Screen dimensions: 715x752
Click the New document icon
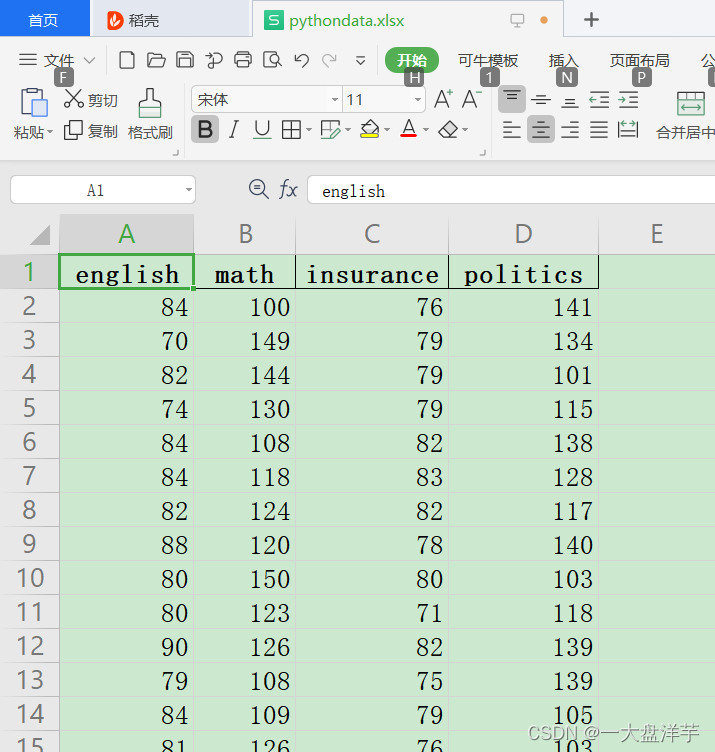(x=127, y=60)
